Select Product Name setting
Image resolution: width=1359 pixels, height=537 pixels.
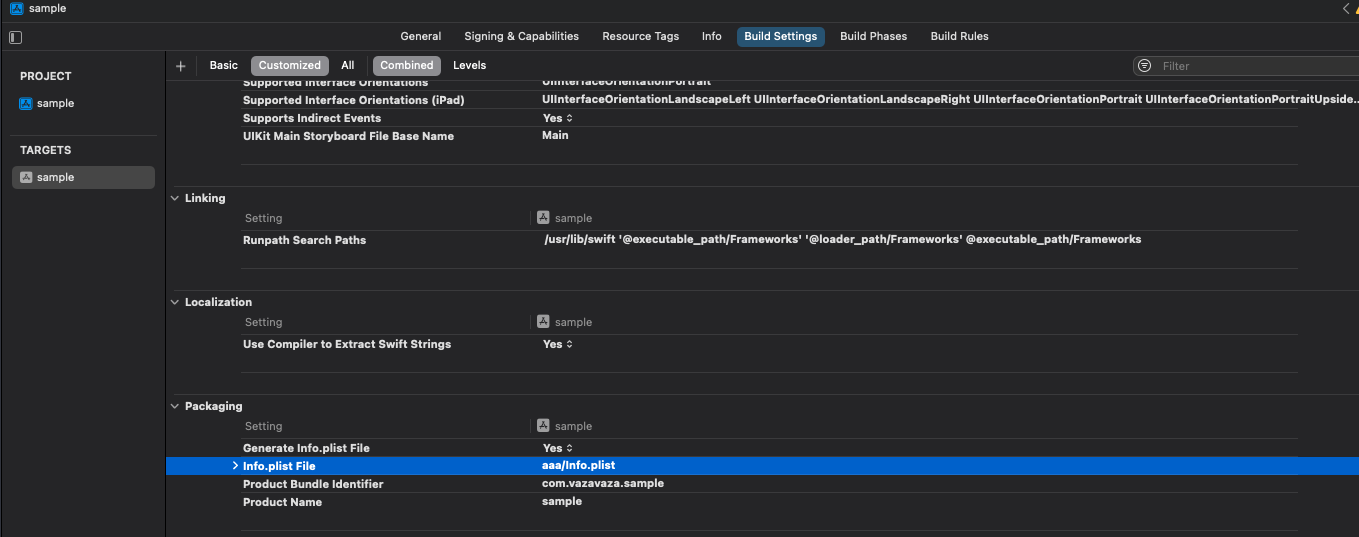(282, 502)
